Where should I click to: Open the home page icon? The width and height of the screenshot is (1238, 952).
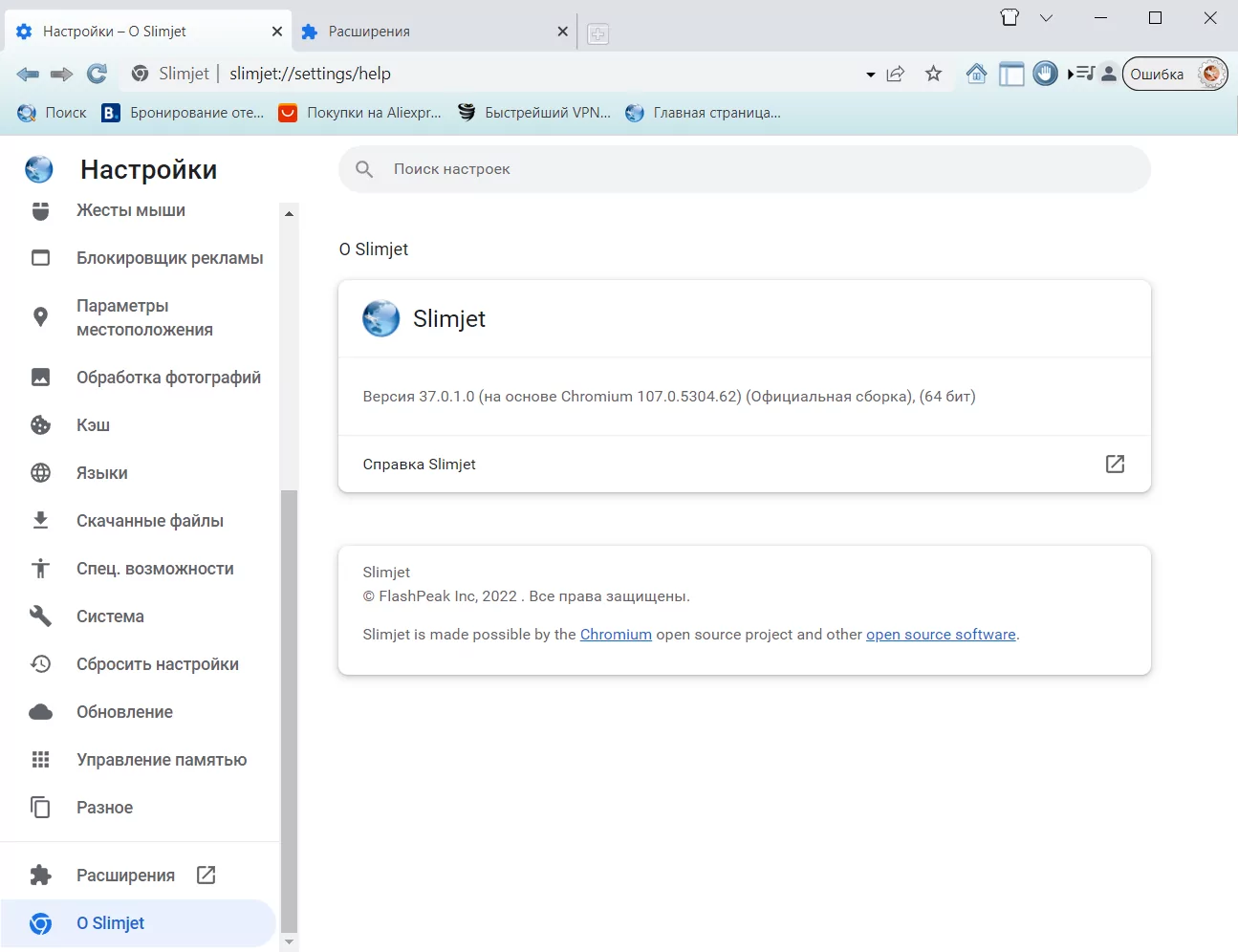[976, 74]
